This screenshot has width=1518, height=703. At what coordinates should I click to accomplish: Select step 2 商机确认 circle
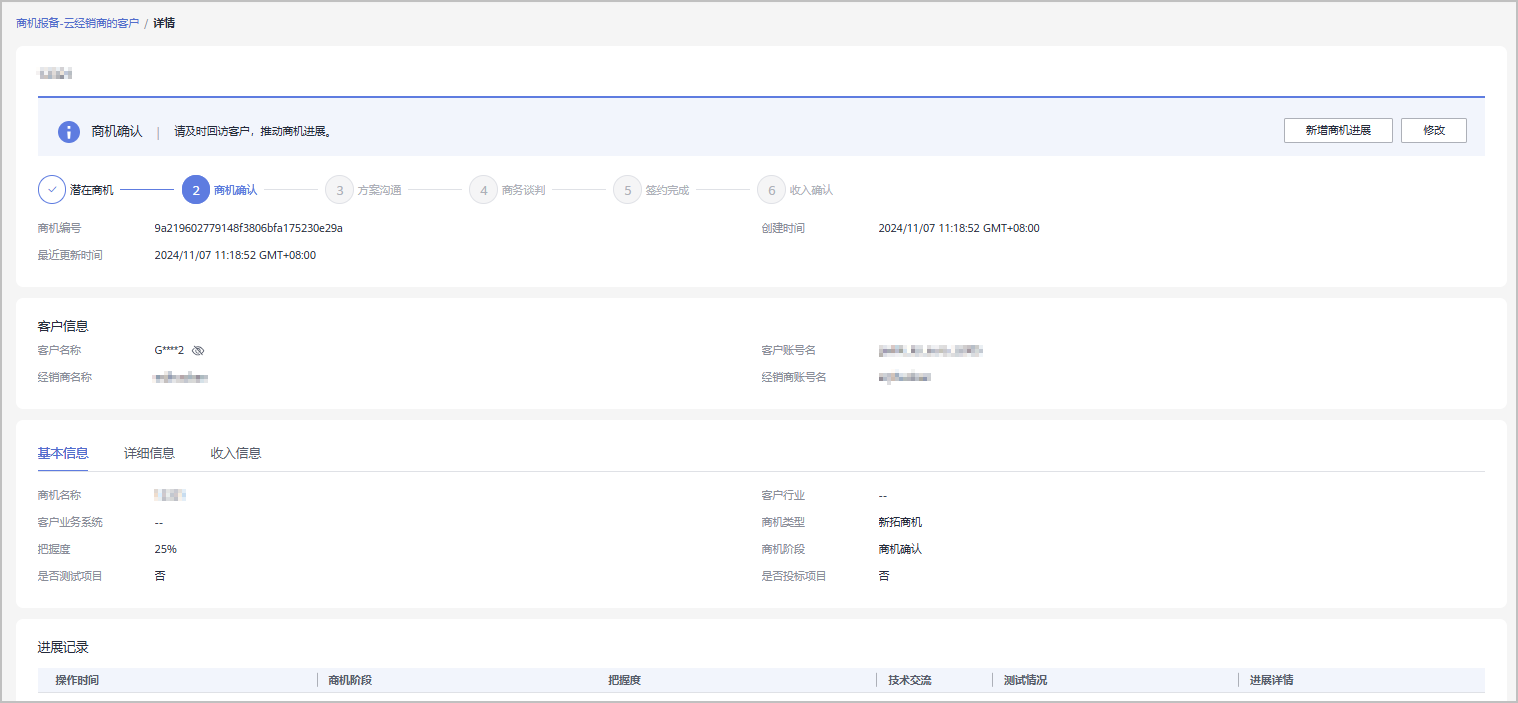coord(196,189)
